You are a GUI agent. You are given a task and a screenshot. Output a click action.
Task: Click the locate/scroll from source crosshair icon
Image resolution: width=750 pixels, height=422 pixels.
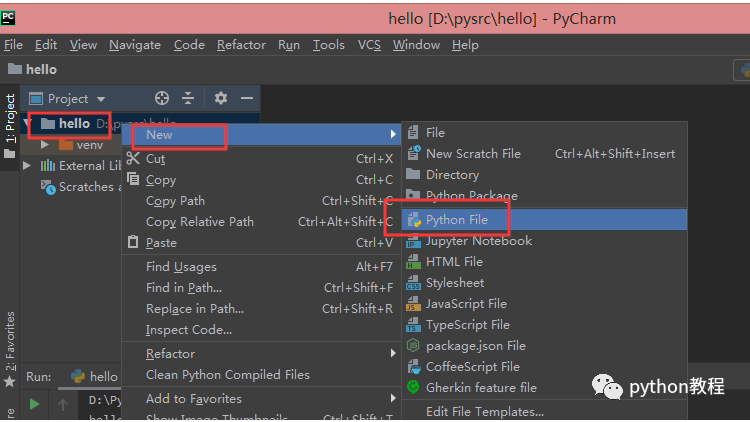162,98
